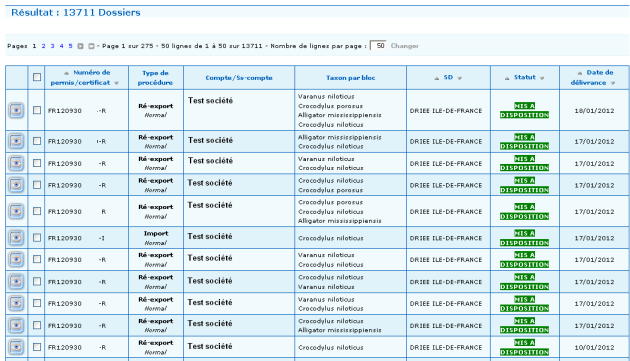Image resolution: width=630 pixels, height=361 pixels.
Task: Select row with Crocodylus niloticus then Alligator mississippiensis
Action: 37,325
